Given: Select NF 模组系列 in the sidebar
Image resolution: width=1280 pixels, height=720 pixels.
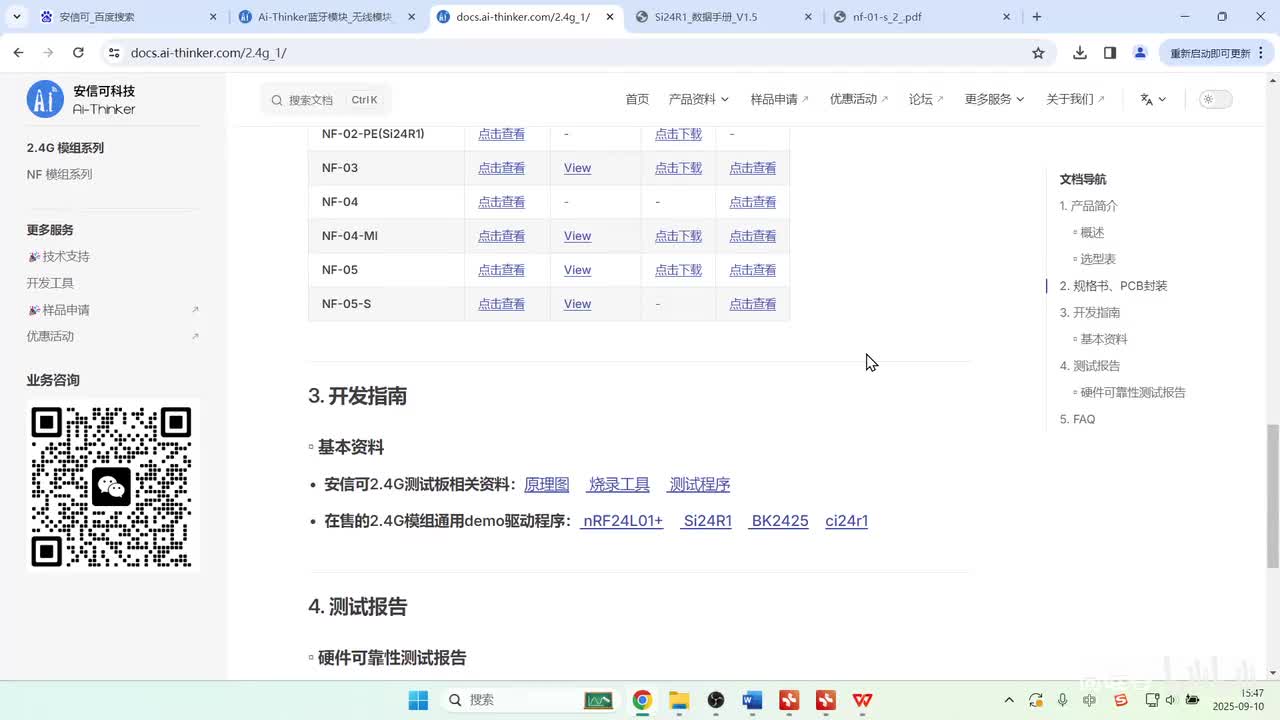Looking at the screenshot, I should point(59,174).
